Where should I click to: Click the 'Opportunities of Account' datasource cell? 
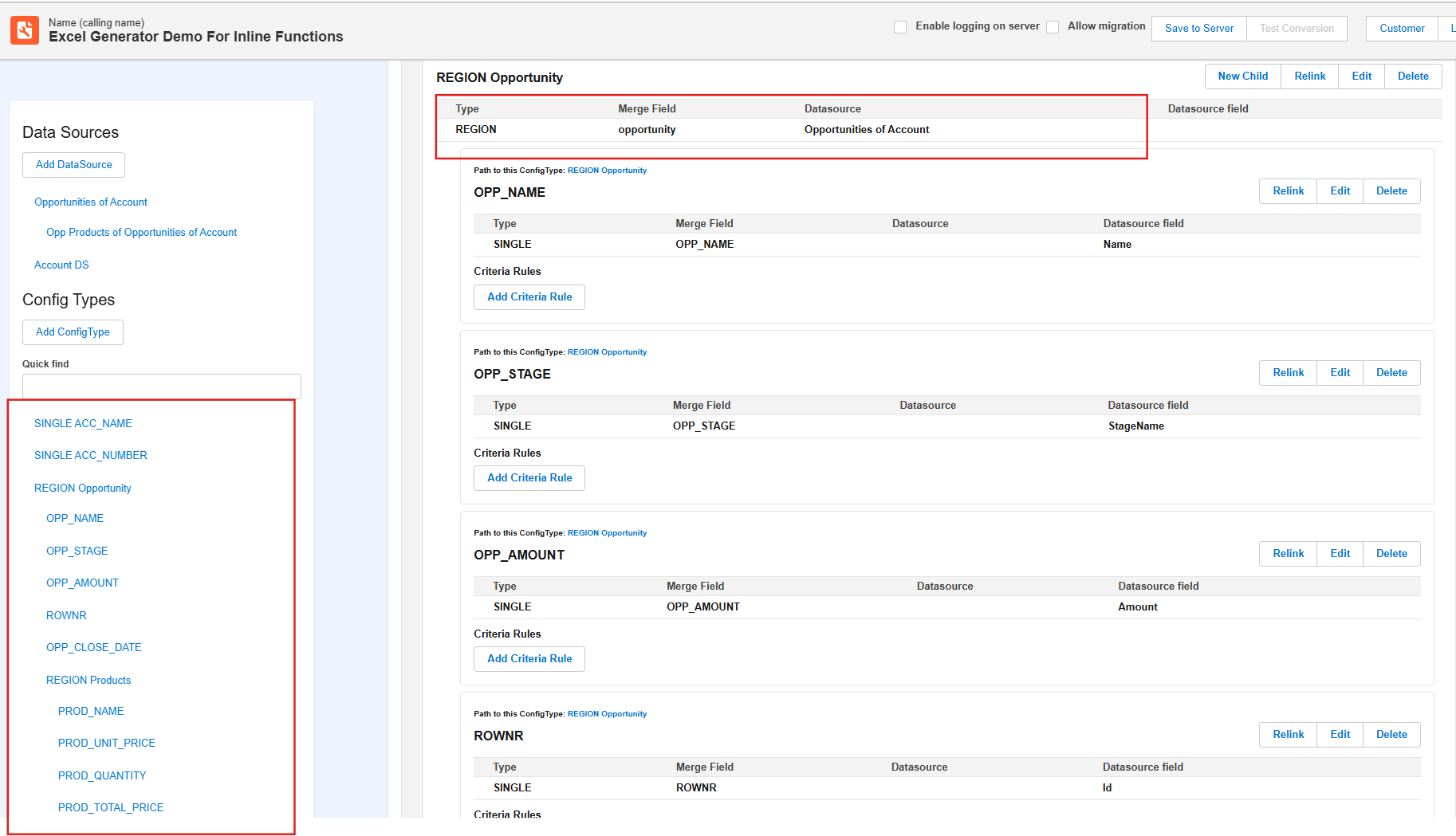(866, 130)
